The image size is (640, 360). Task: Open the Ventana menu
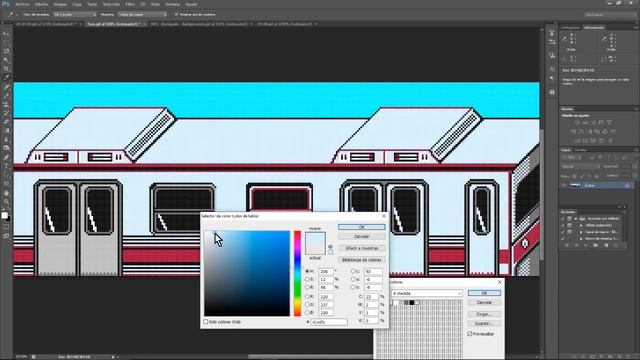[x=172, y=4]
